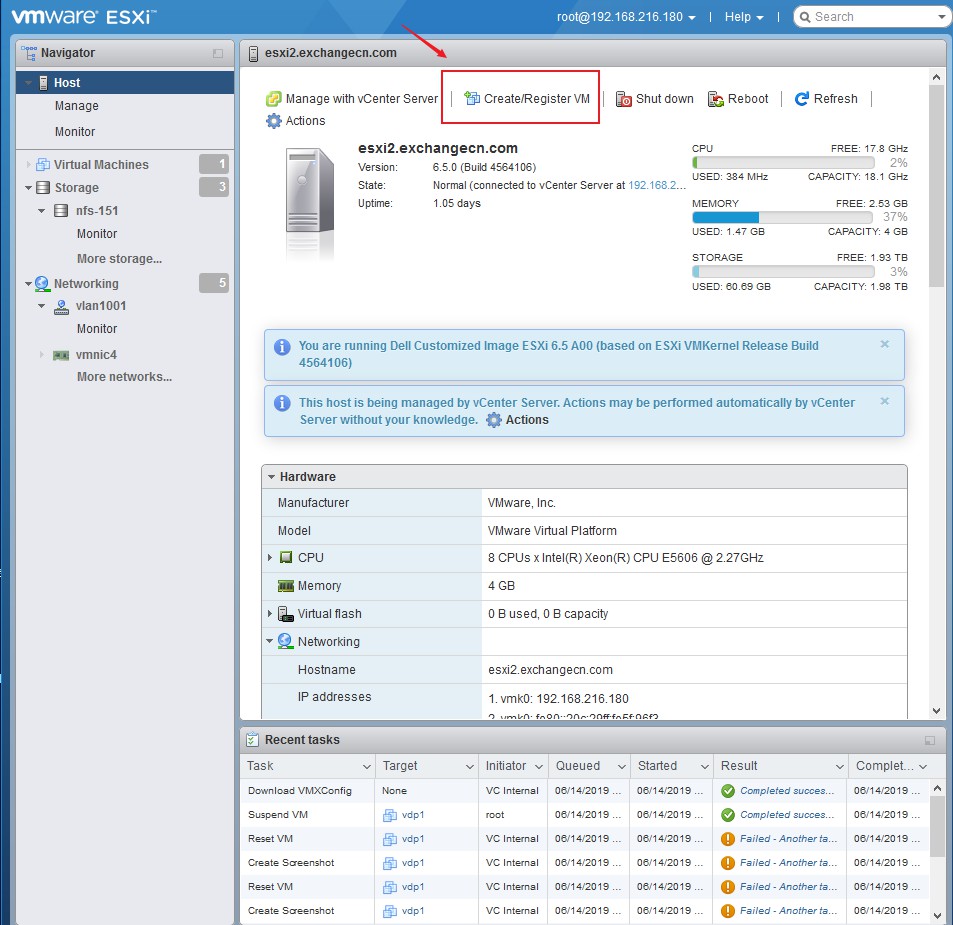Click the Create/Register VM button
Screen dimensions: 953x925
(x=527, y=98)
